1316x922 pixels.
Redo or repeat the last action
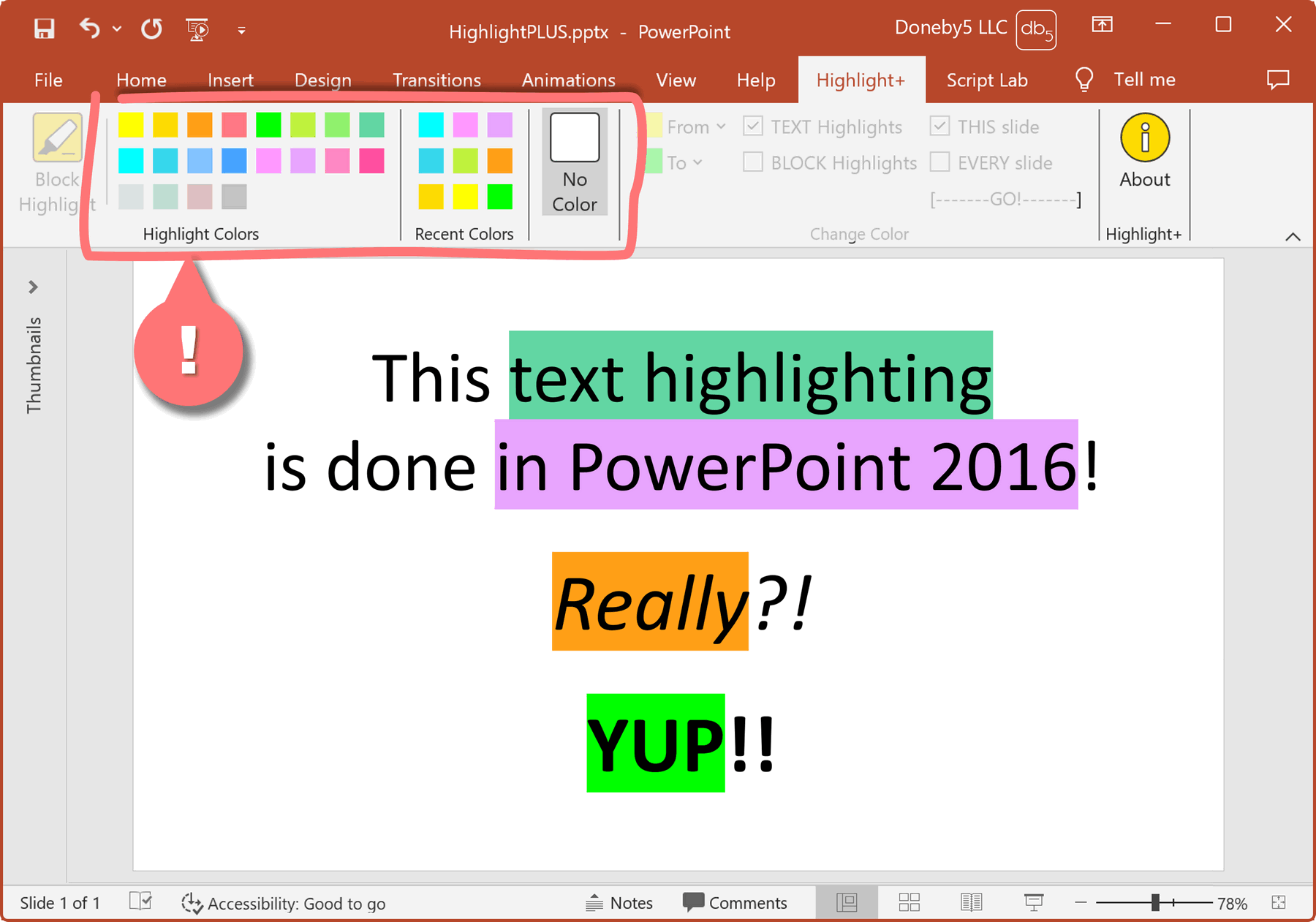(x=151, y=29)
